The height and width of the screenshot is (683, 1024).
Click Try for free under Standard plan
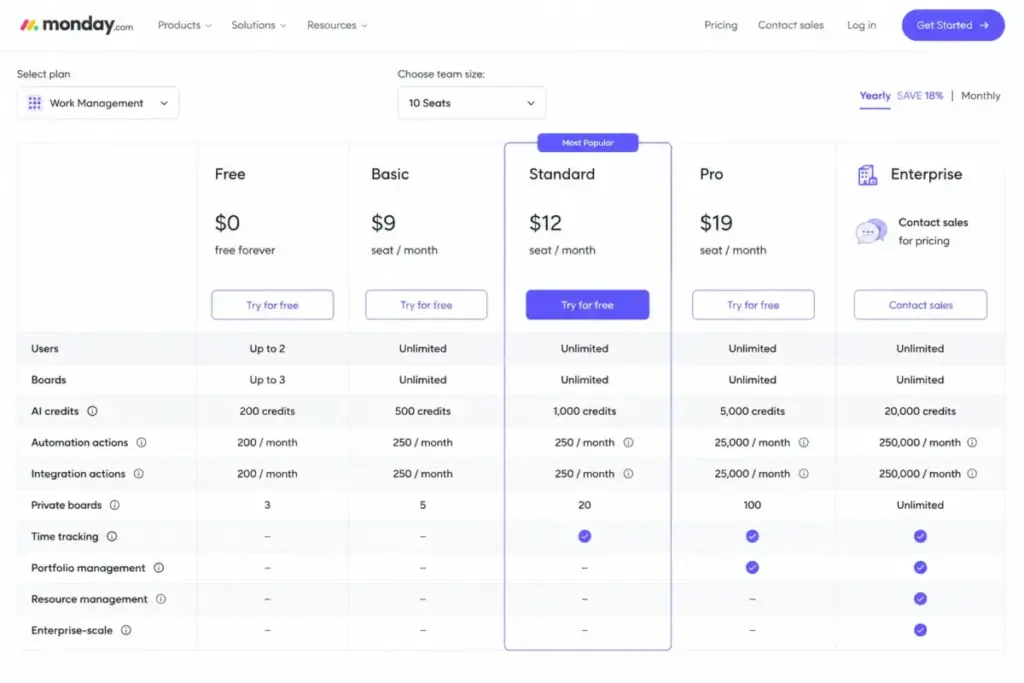[x=587, y=305]
